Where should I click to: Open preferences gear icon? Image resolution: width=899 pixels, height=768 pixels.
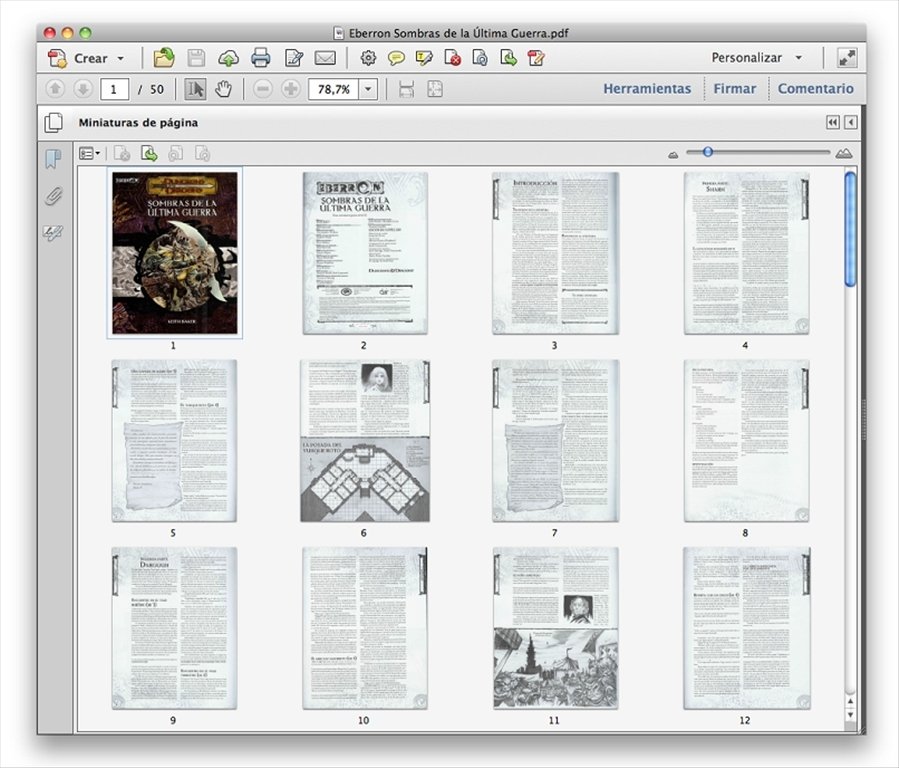click(x=368, y=58)
